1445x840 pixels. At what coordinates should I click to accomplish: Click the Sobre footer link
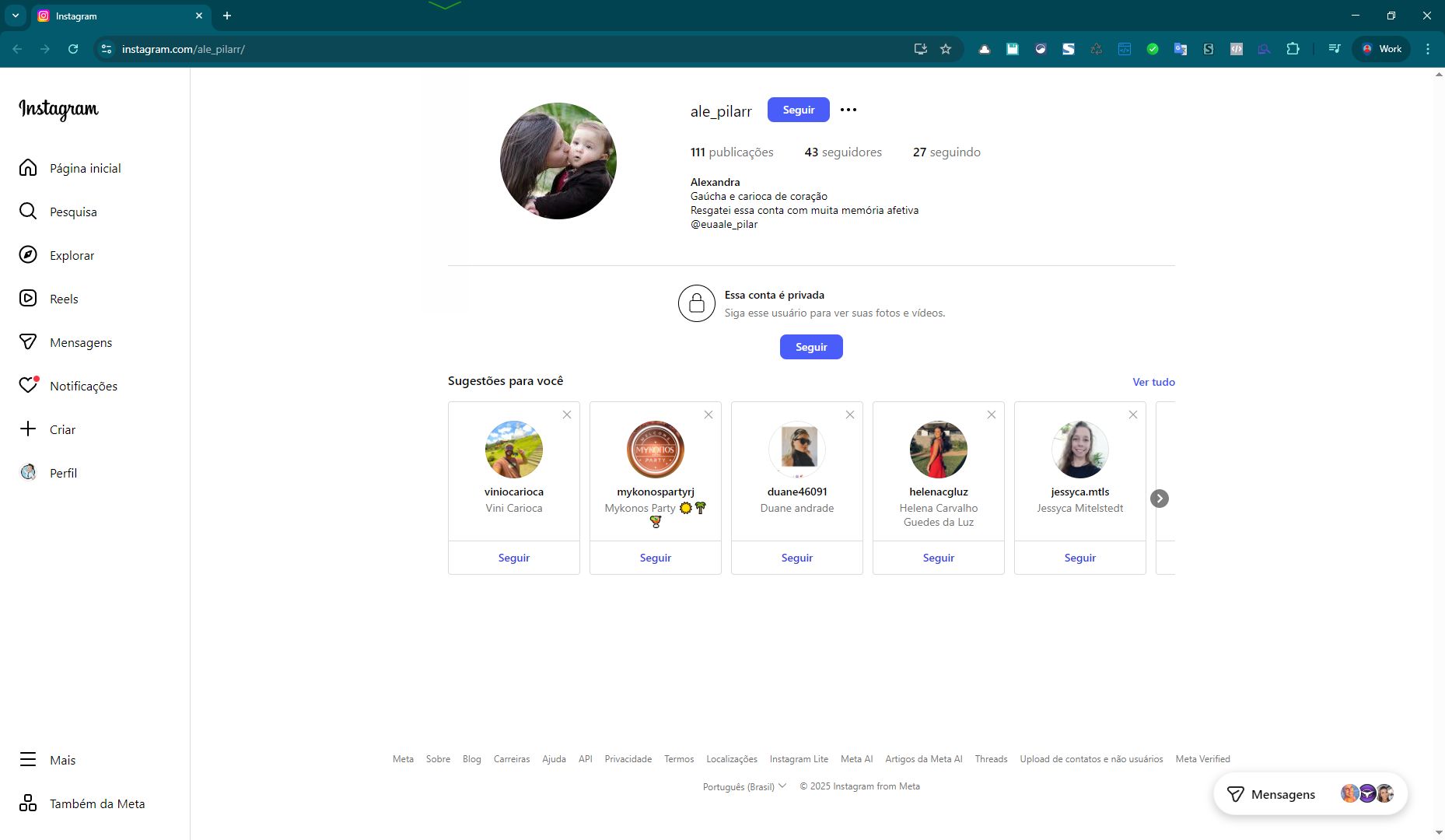point(438,759)
